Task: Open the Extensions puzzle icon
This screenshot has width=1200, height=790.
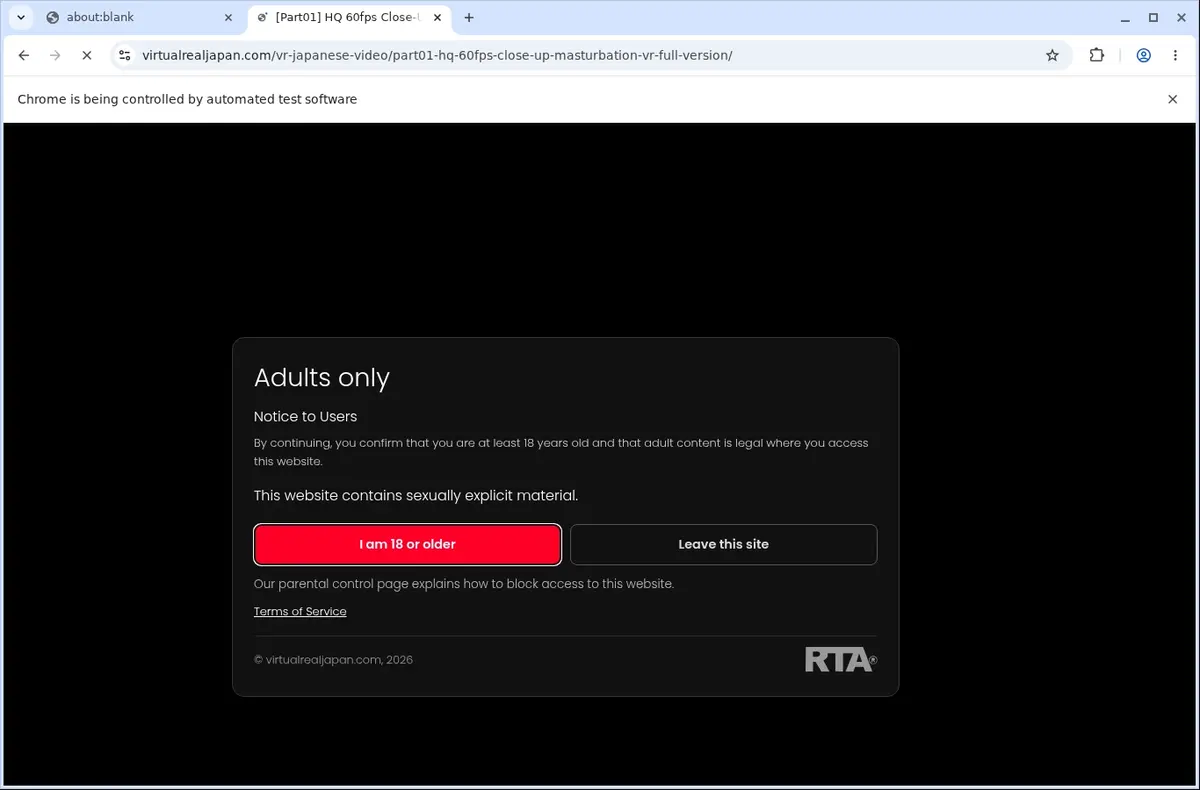Action: point(1097,55)
